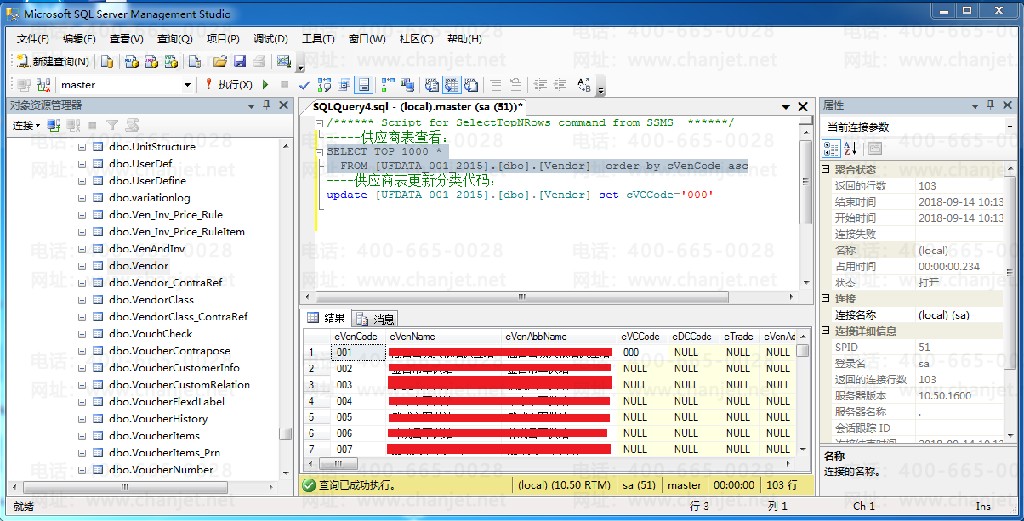Click the Change Connection icon beside database box
Screen dimensions: 1024x521
(43, 84)
